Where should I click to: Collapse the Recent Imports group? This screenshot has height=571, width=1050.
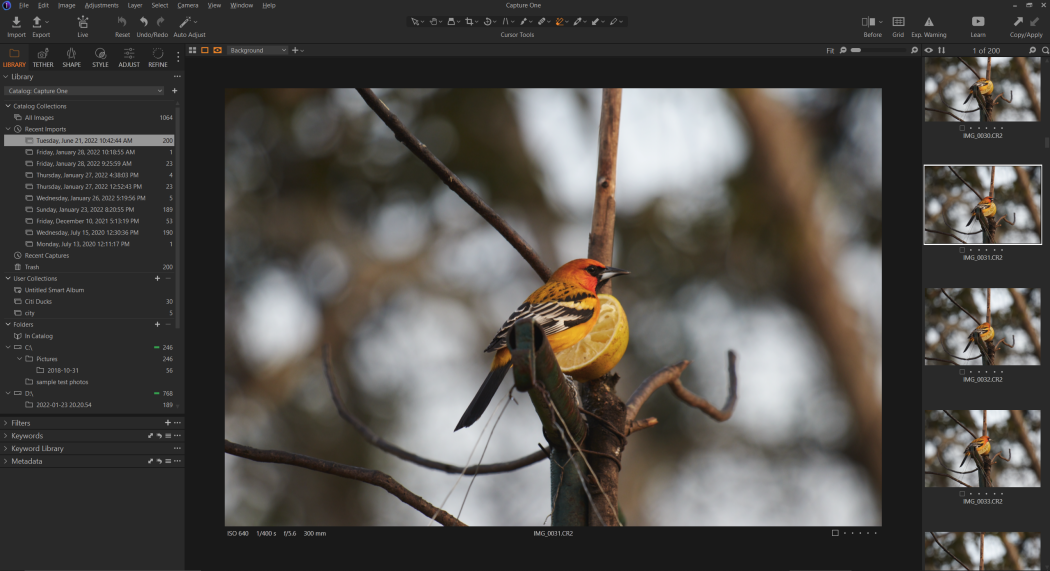click(8, 129)
